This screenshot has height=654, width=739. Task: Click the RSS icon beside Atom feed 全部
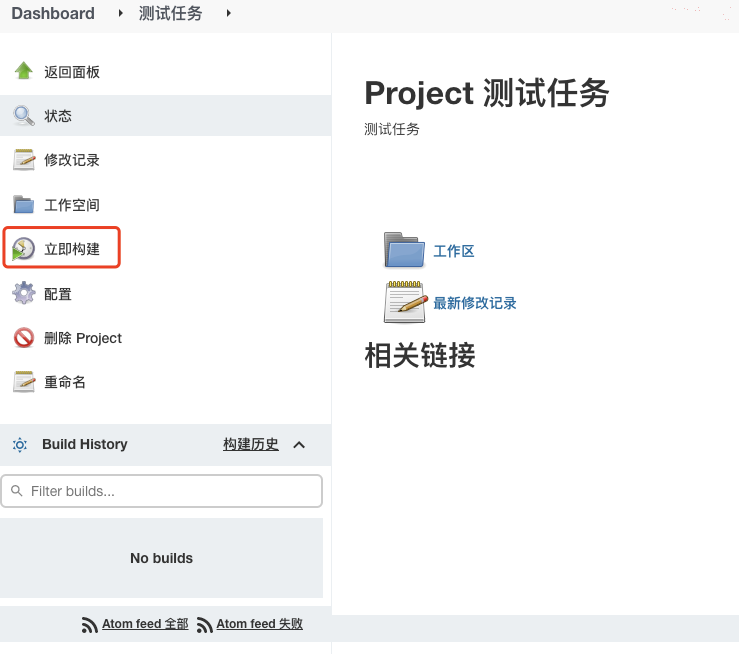coord(89,624)
